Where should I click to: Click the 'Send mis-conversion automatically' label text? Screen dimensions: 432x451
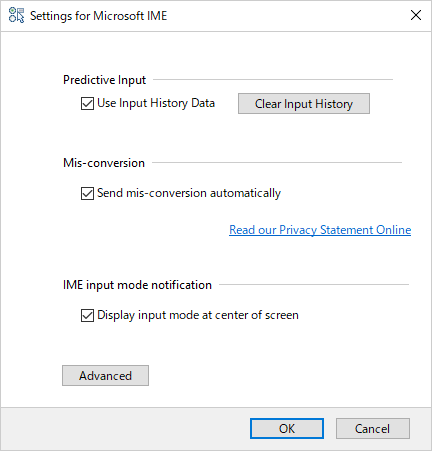click(189, 193)
